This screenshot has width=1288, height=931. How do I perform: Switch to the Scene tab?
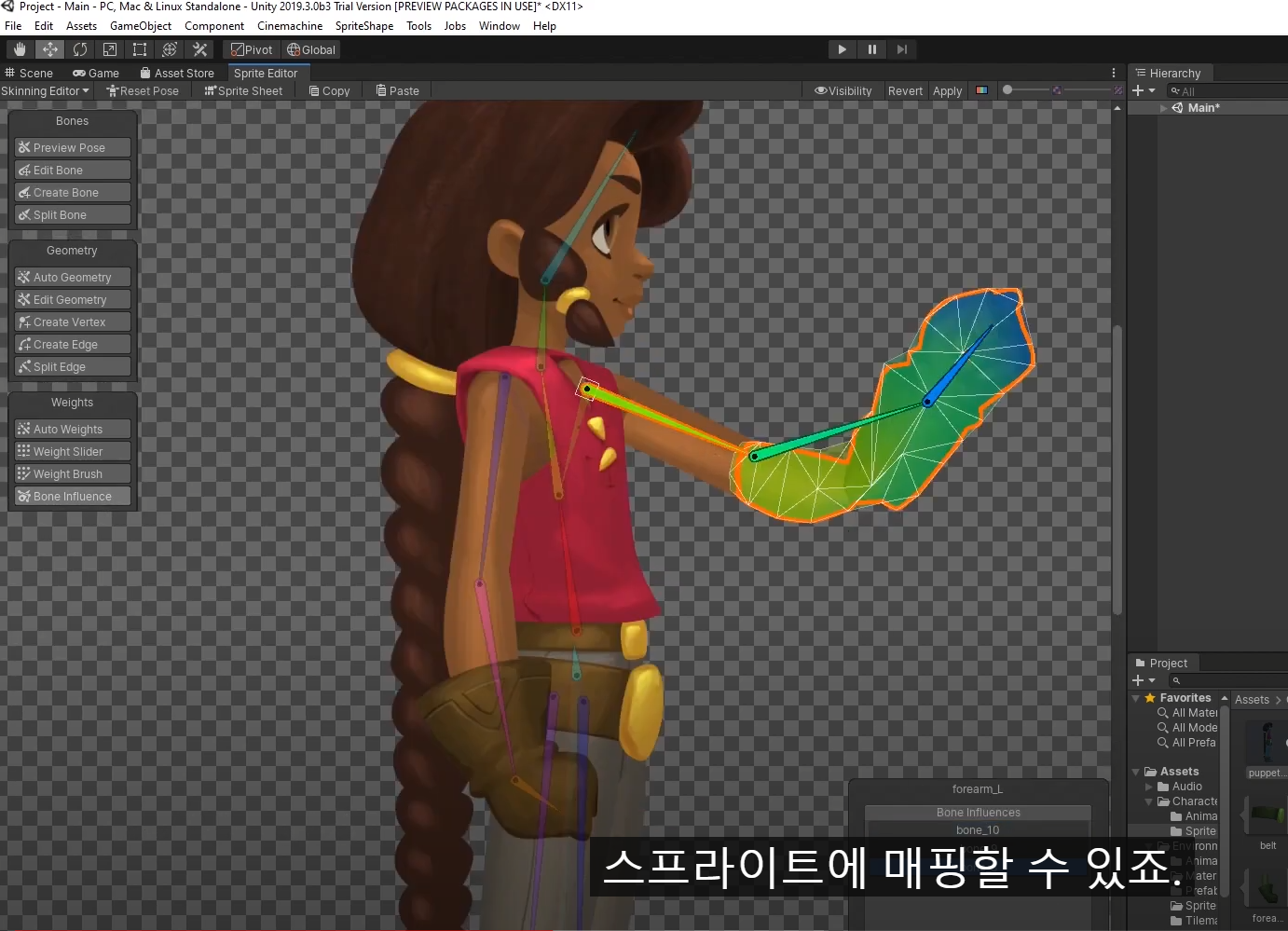pyautogui.click(x=29, y=73)
